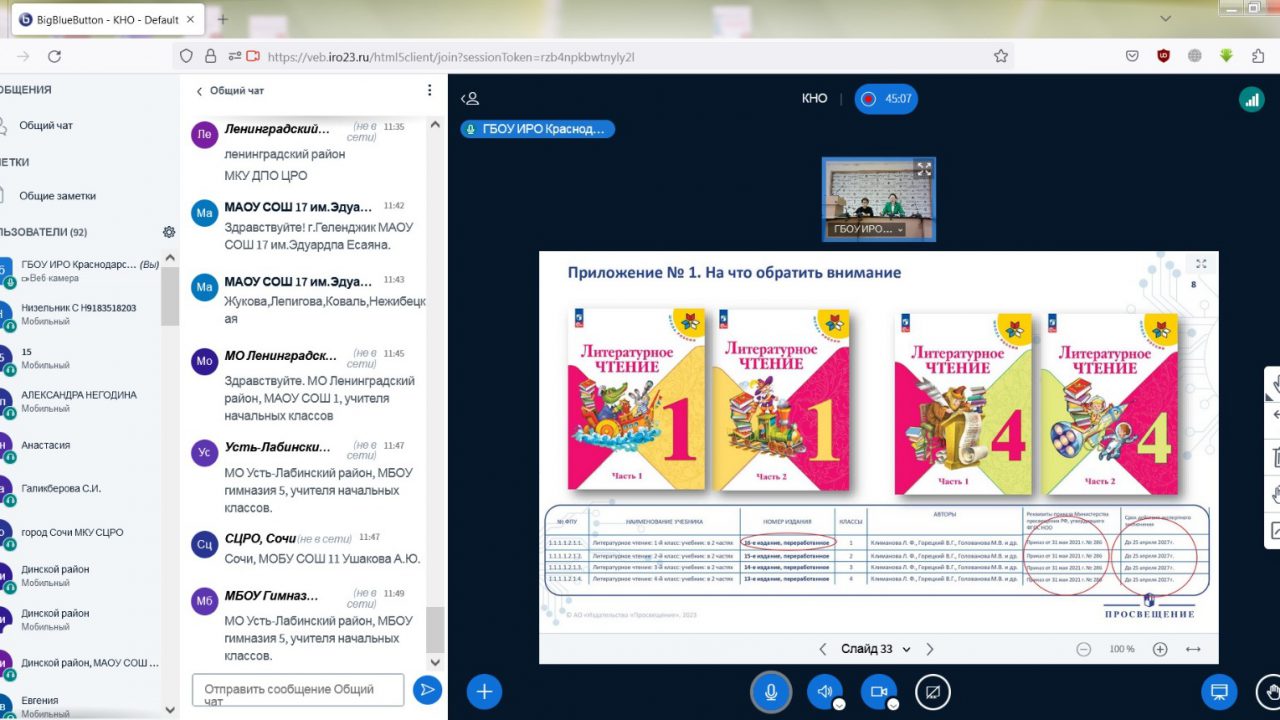This screenshot has height=720, width=1280.
Task: Open the Слайд 33 slide selector
Action: tap(876, 649)
